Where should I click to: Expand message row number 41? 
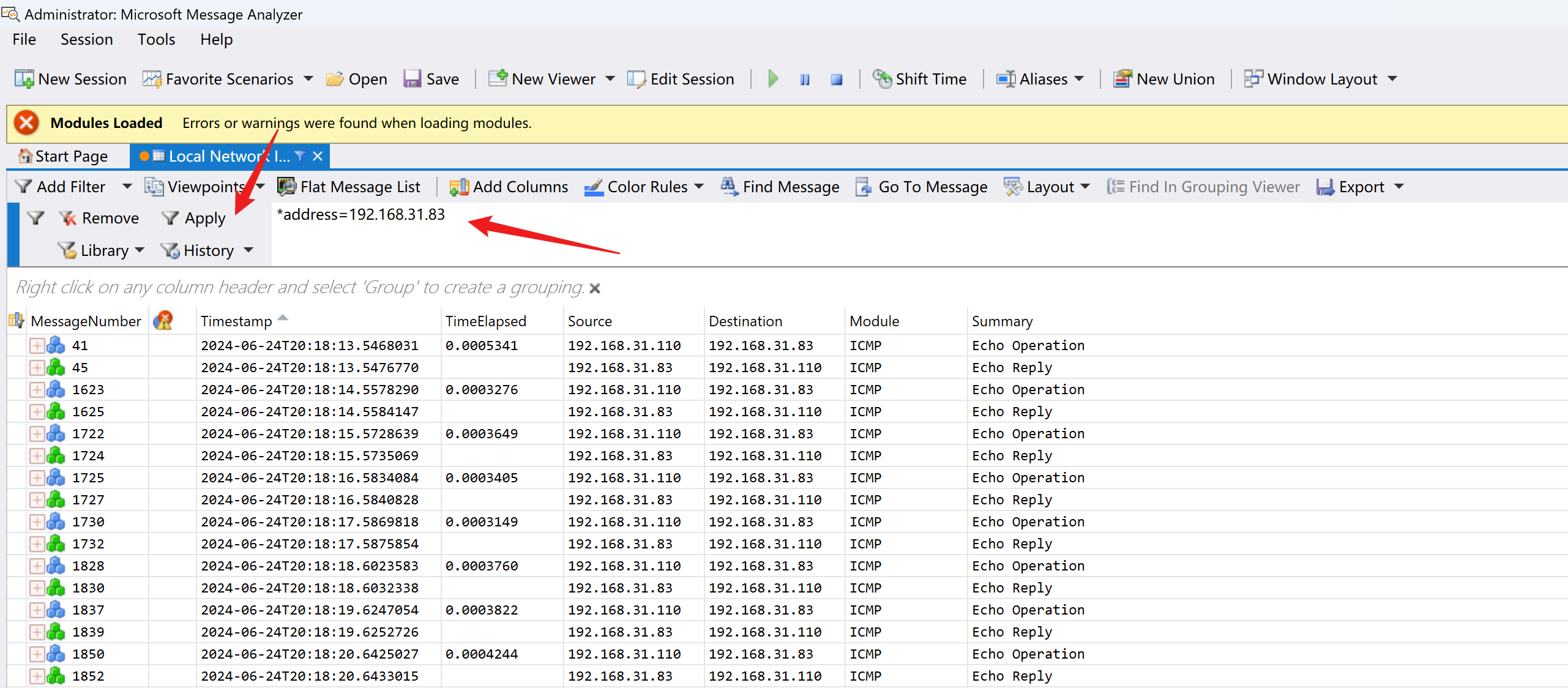coord(37,346)
